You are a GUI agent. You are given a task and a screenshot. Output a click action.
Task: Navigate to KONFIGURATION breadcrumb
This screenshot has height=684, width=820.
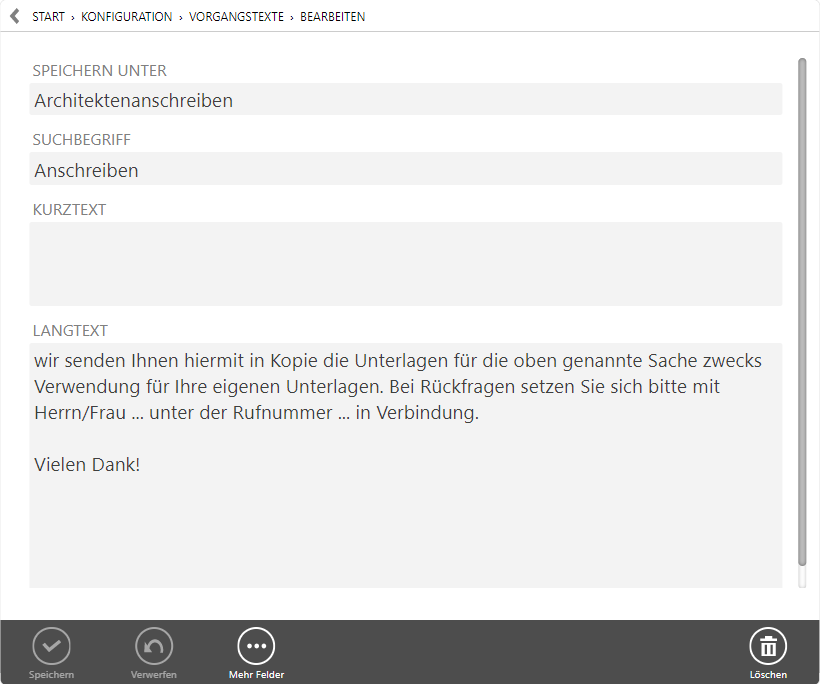click(x=126, y=17)
